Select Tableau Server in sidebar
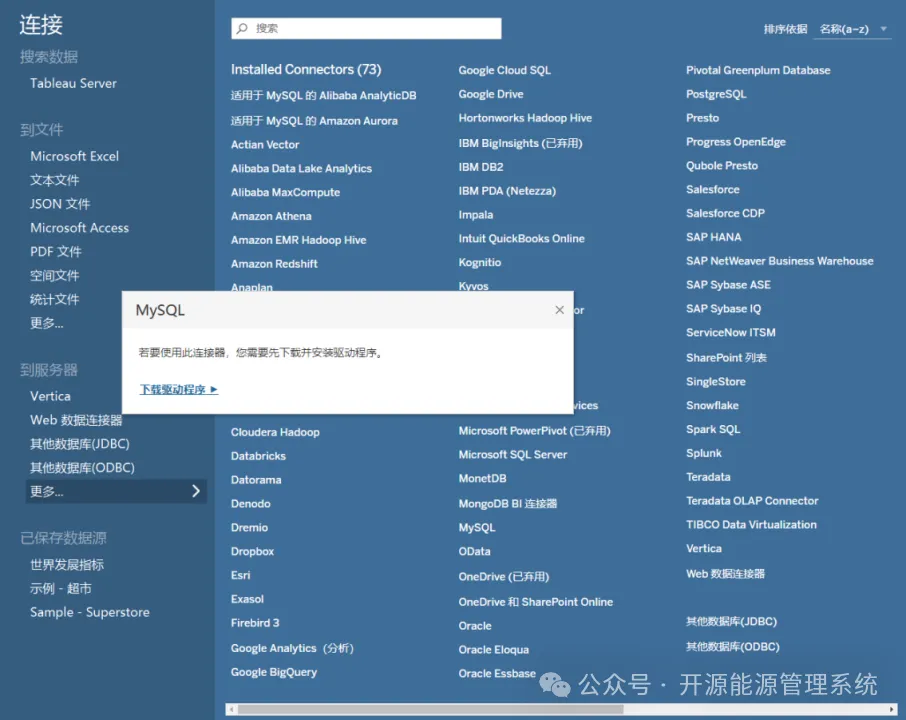This screenshot has width=906, height=720. click(73, 83)
